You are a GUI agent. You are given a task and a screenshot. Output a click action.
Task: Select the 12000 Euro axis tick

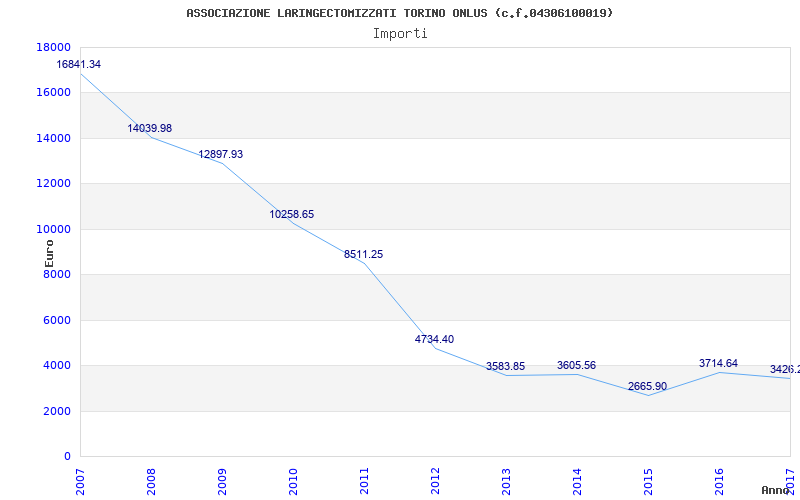[54, 183]
